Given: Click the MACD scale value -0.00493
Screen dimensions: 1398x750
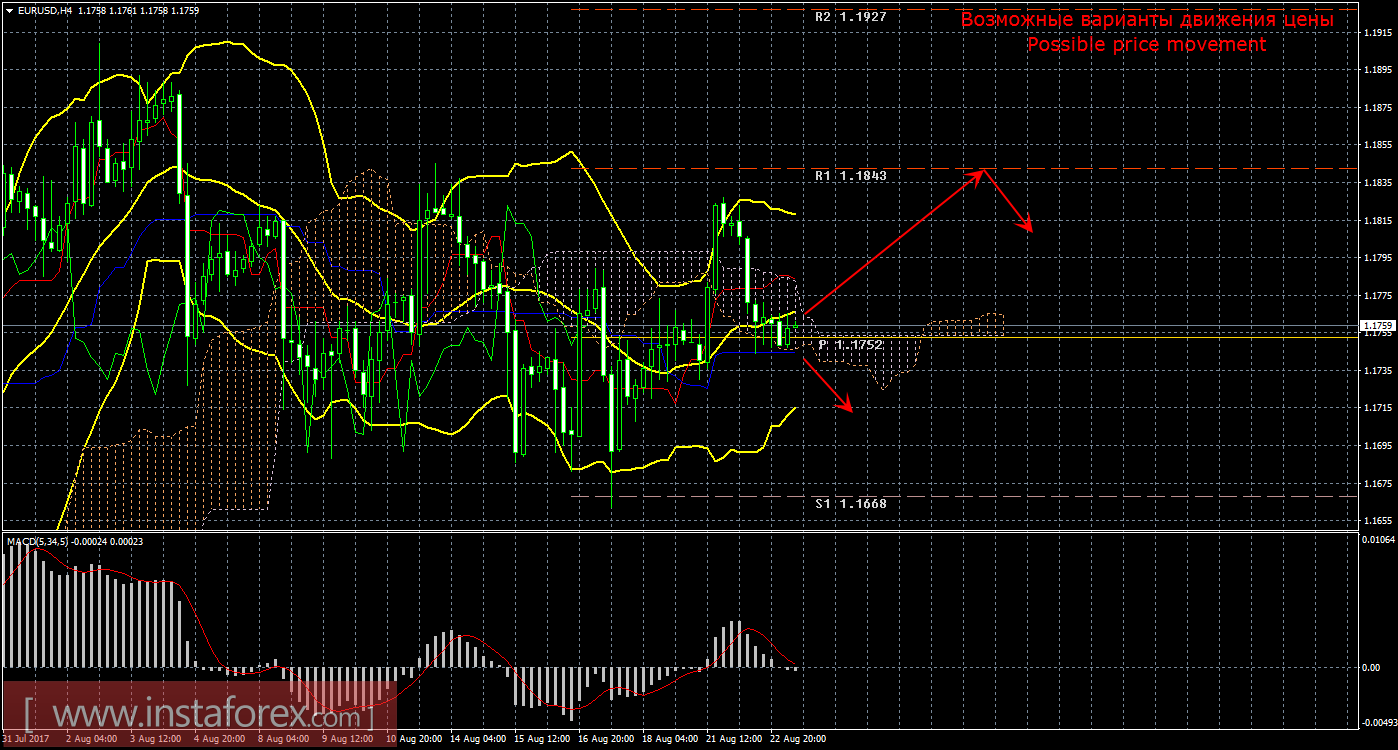Looking at the screenshot, I should coord(1379,721).
